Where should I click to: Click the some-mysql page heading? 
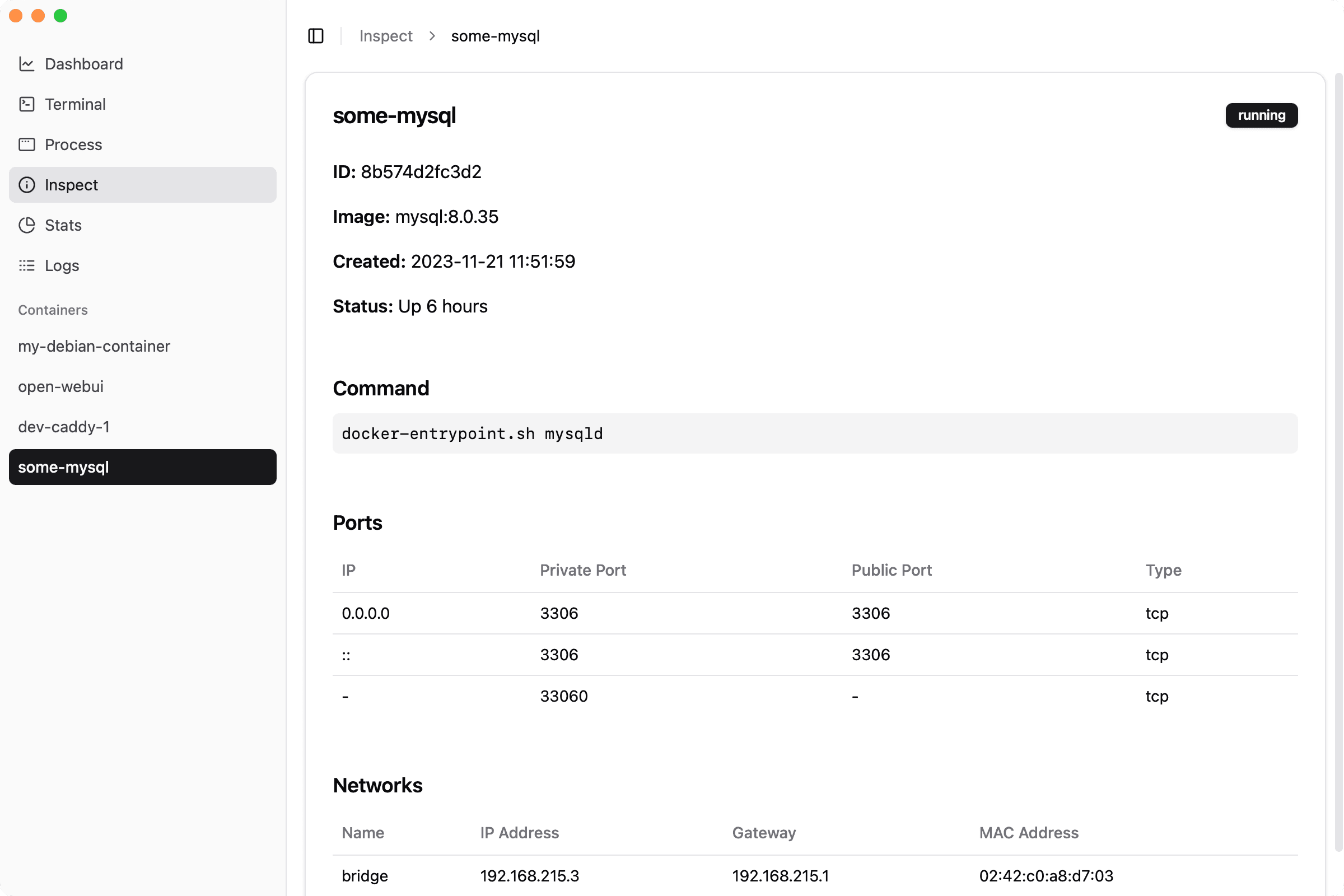click(x=394, y=115)
